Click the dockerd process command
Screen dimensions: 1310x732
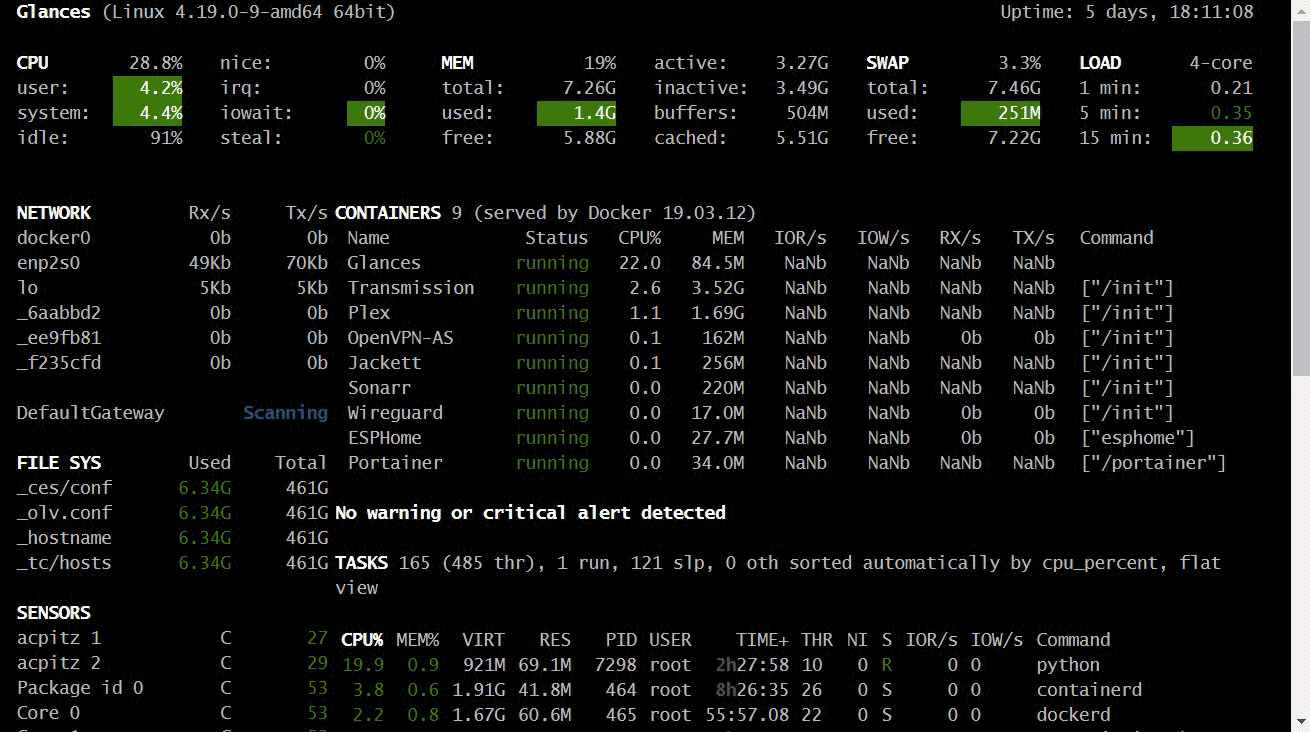click(x=1073, y=715)
